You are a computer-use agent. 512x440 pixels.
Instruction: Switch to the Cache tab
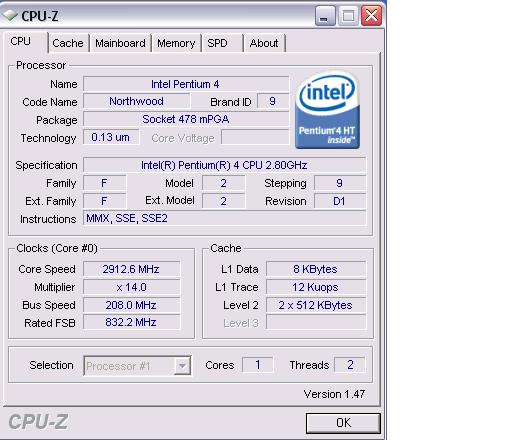click(68, 43)
